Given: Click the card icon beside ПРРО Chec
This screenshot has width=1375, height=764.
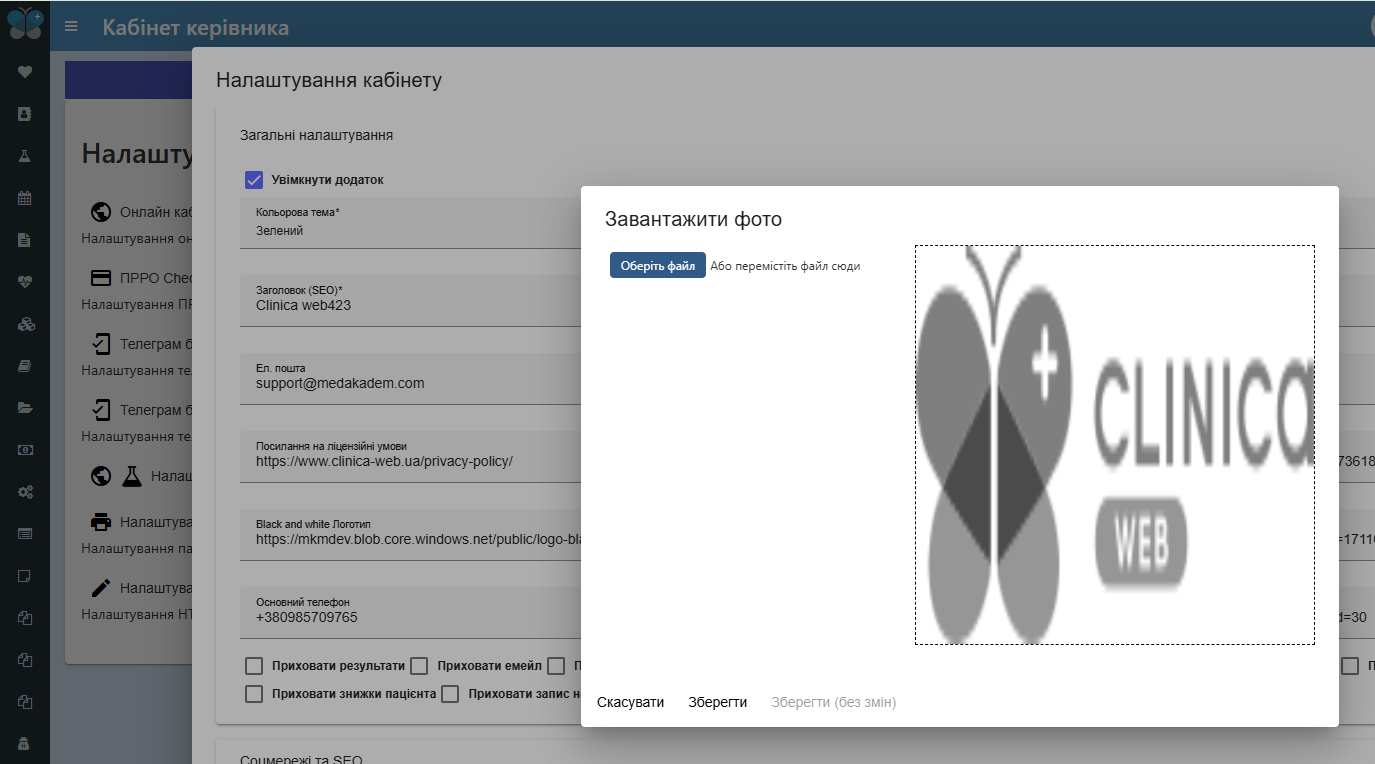Looking at the screenshot, I should 100,278.
